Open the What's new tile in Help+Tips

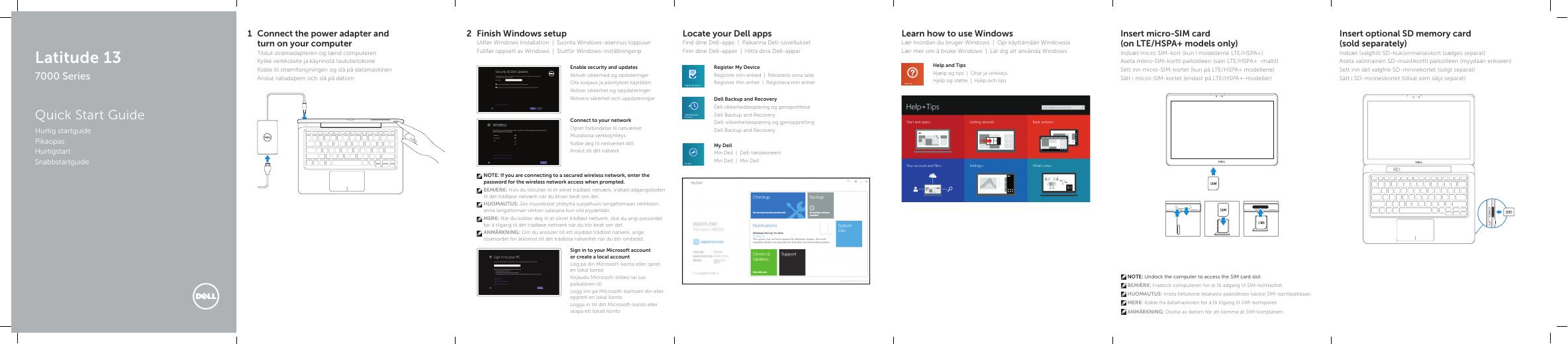tap(1058, 180)
